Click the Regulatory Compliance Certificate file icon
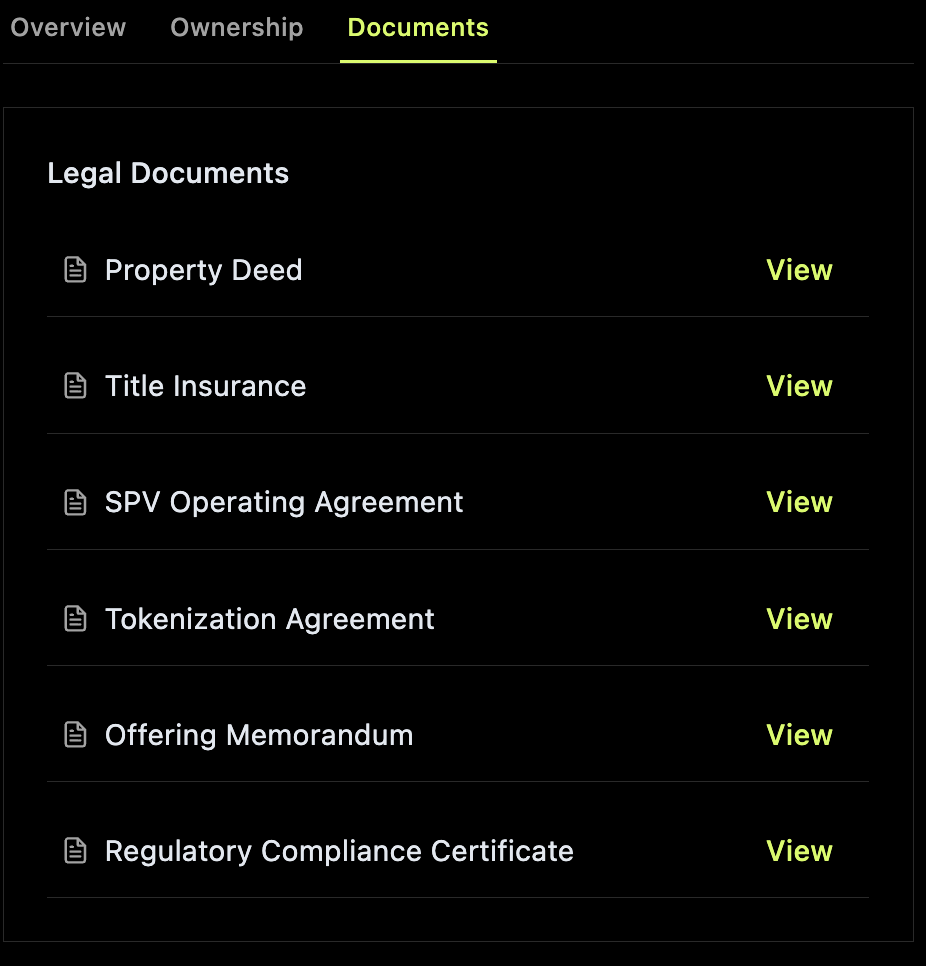This screenshot has height=966, width=926. (75, 851)
